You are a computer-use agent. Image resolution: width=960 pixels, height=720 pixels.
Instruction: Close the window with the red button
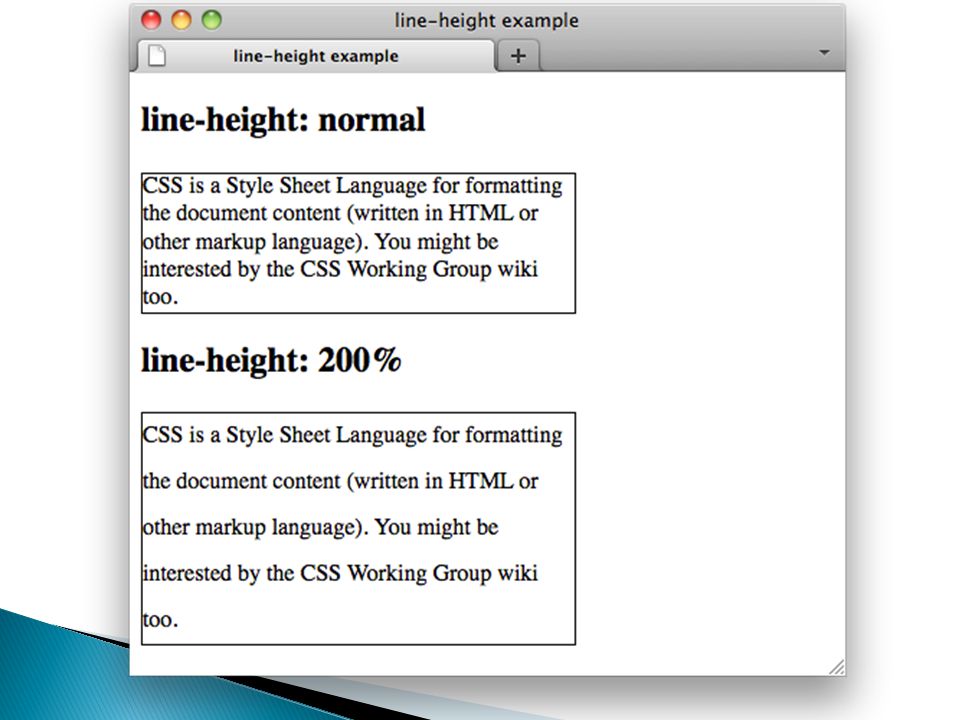(151, 20)
